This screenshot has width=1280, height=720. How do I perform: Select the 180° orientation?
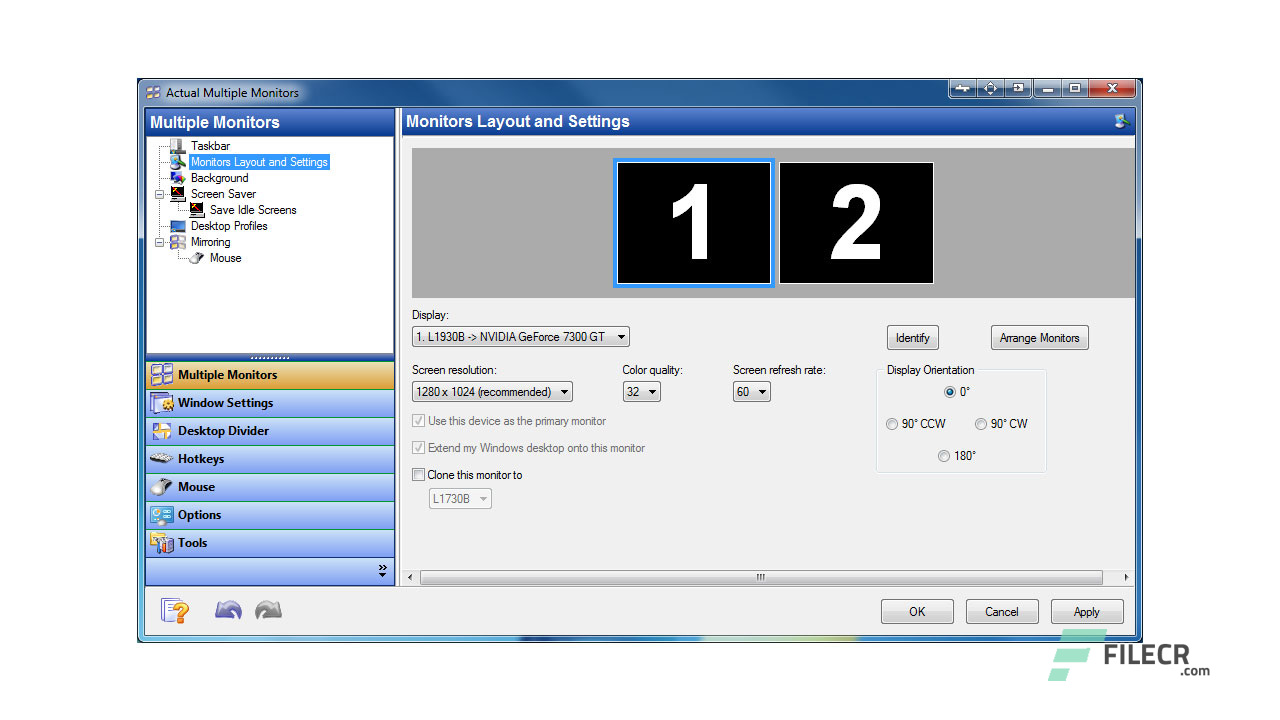[x=944, y=456]
